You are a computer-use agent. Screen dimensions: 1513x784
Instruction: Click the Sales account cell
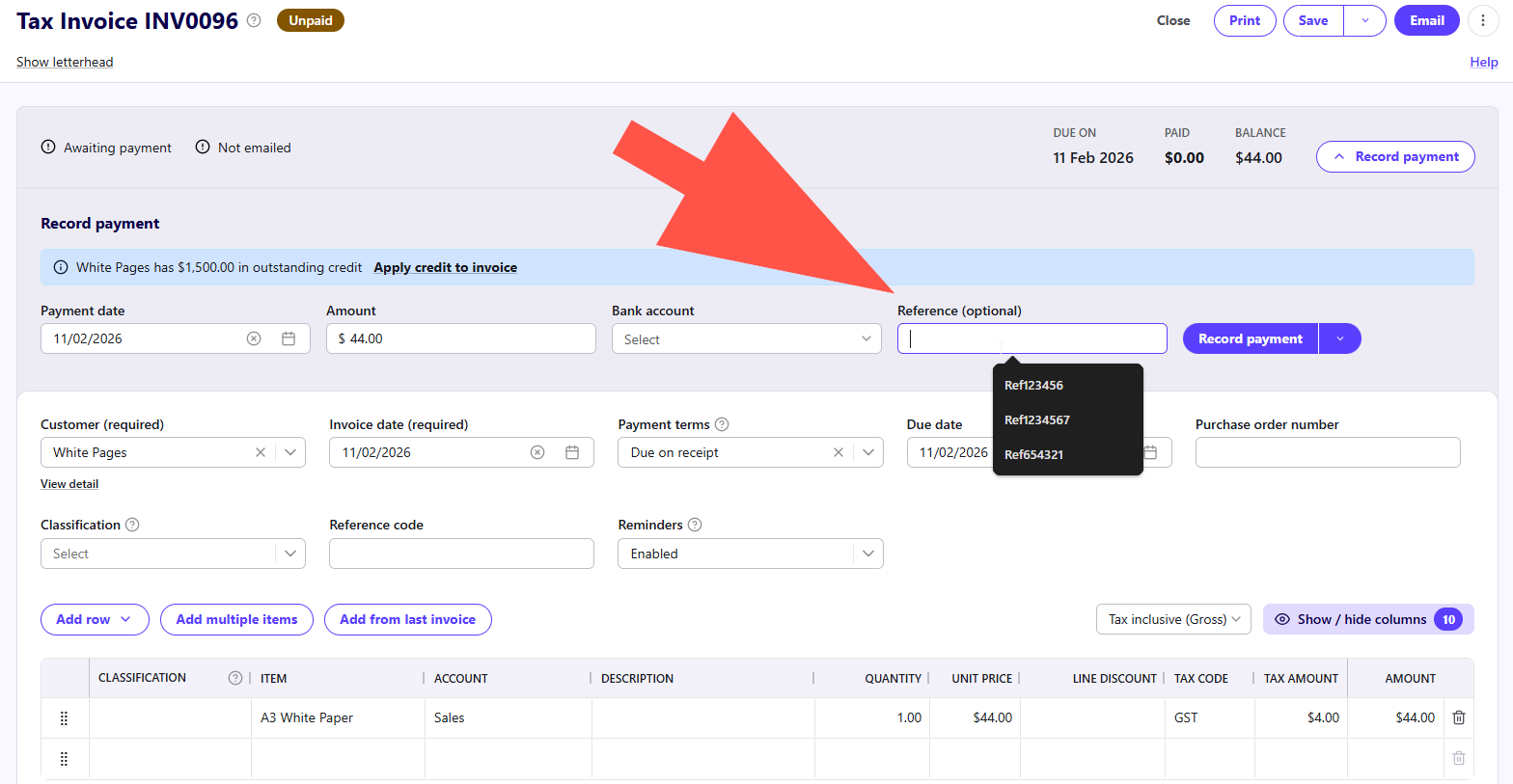pos(509,717)
